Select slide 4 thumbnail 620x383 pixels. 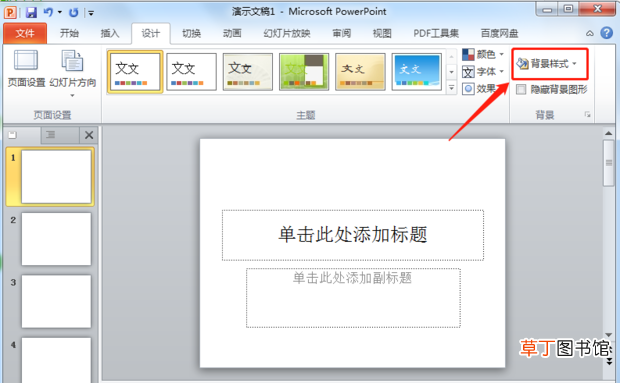(x=56, y=360)
